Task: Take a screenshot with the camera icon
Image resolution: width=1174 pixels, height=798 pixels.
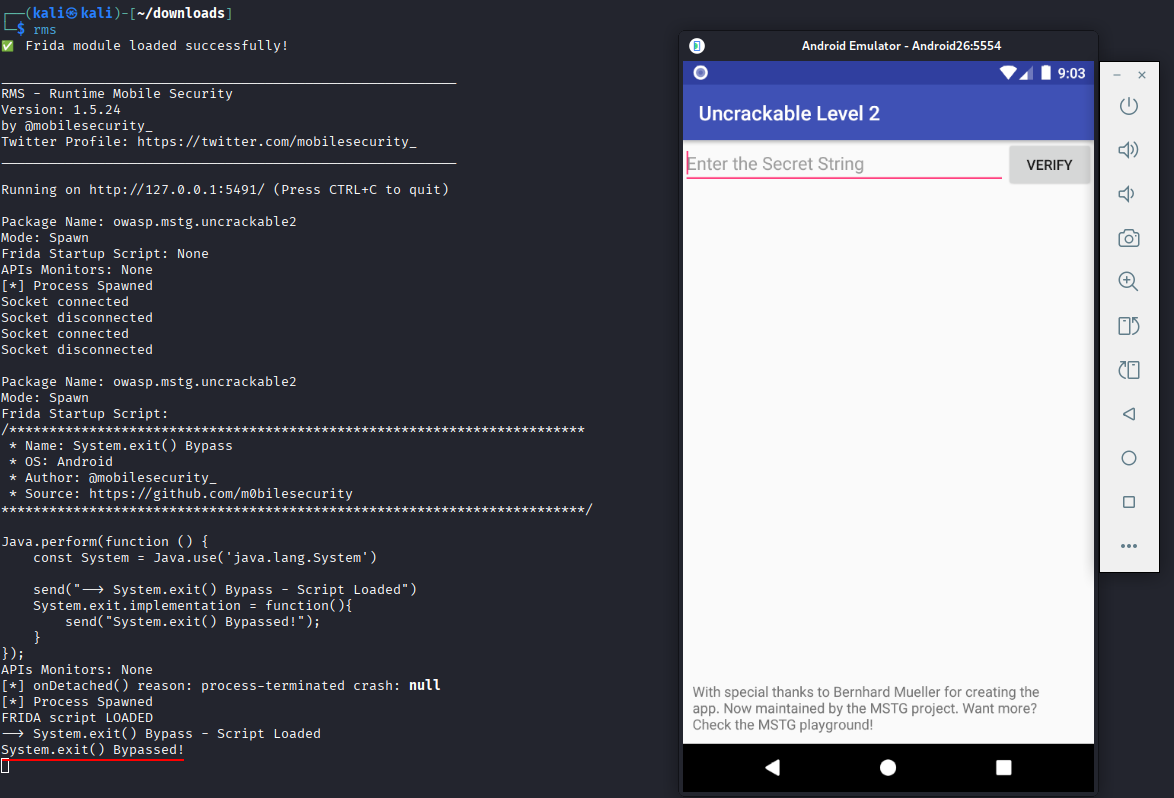Action: (1128, 238)
